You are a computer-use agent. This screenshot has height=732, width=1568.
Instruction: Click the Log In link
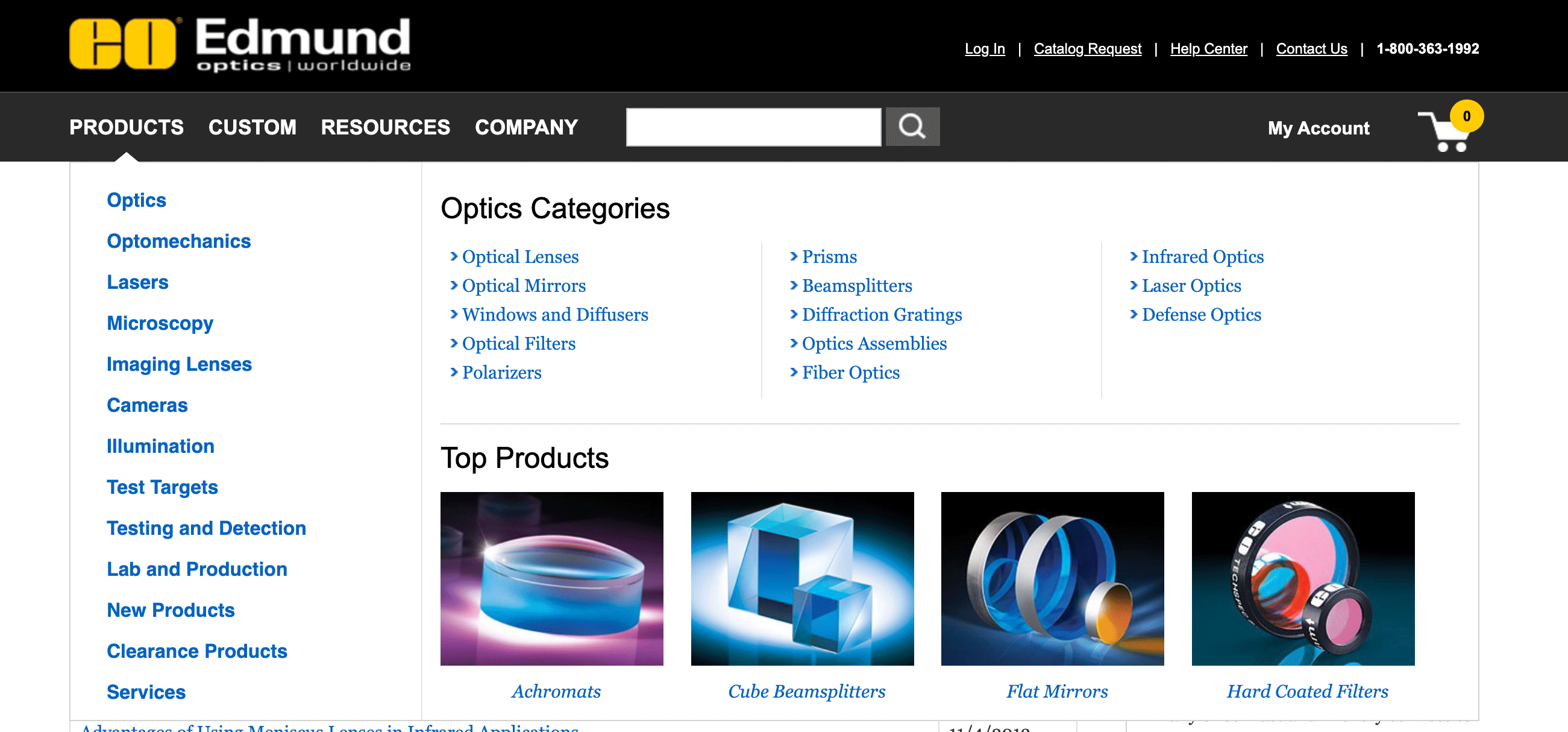(x=984, y=49)
